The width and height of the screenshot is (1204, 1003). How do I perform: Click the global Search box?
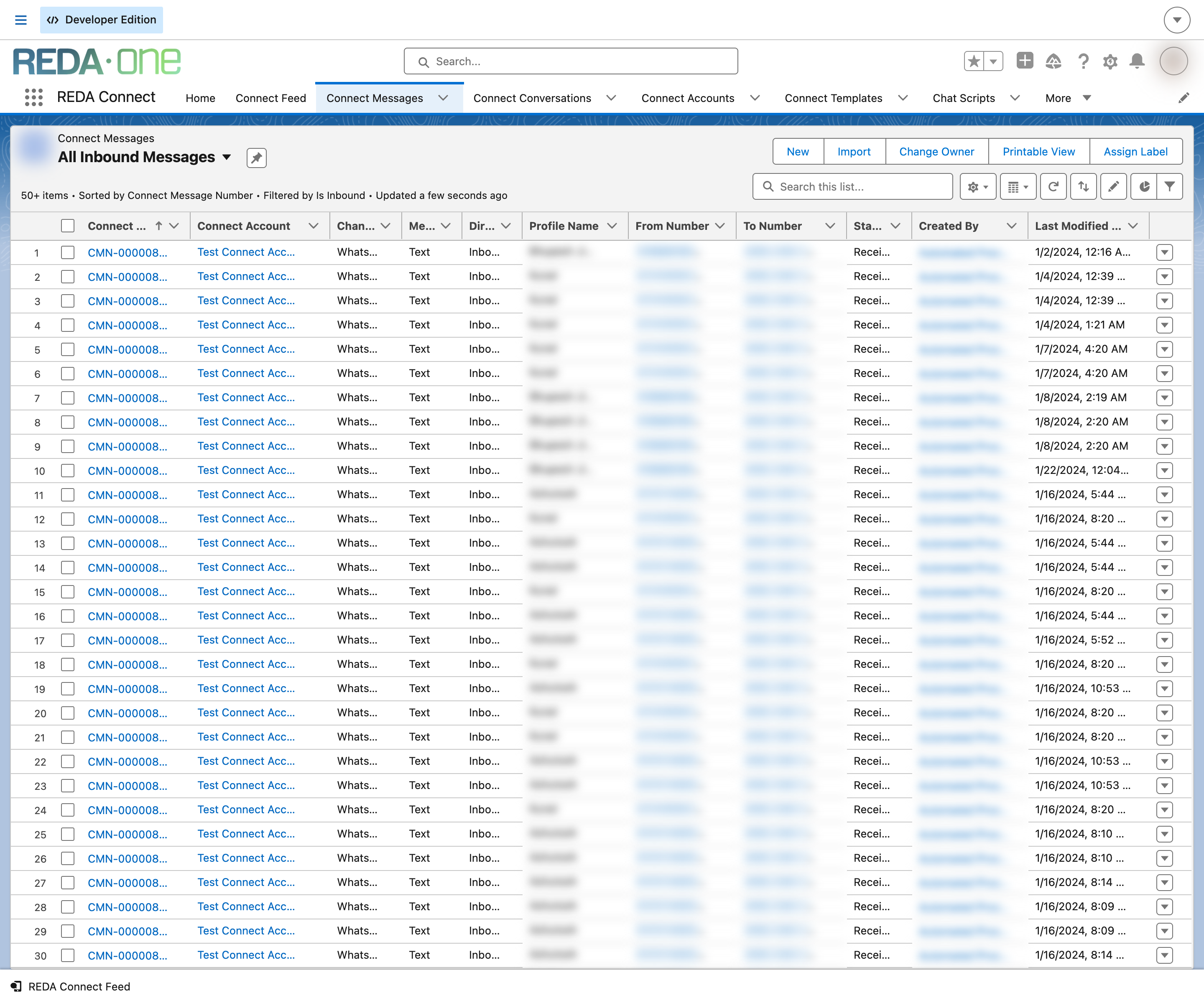click(571, 61)
